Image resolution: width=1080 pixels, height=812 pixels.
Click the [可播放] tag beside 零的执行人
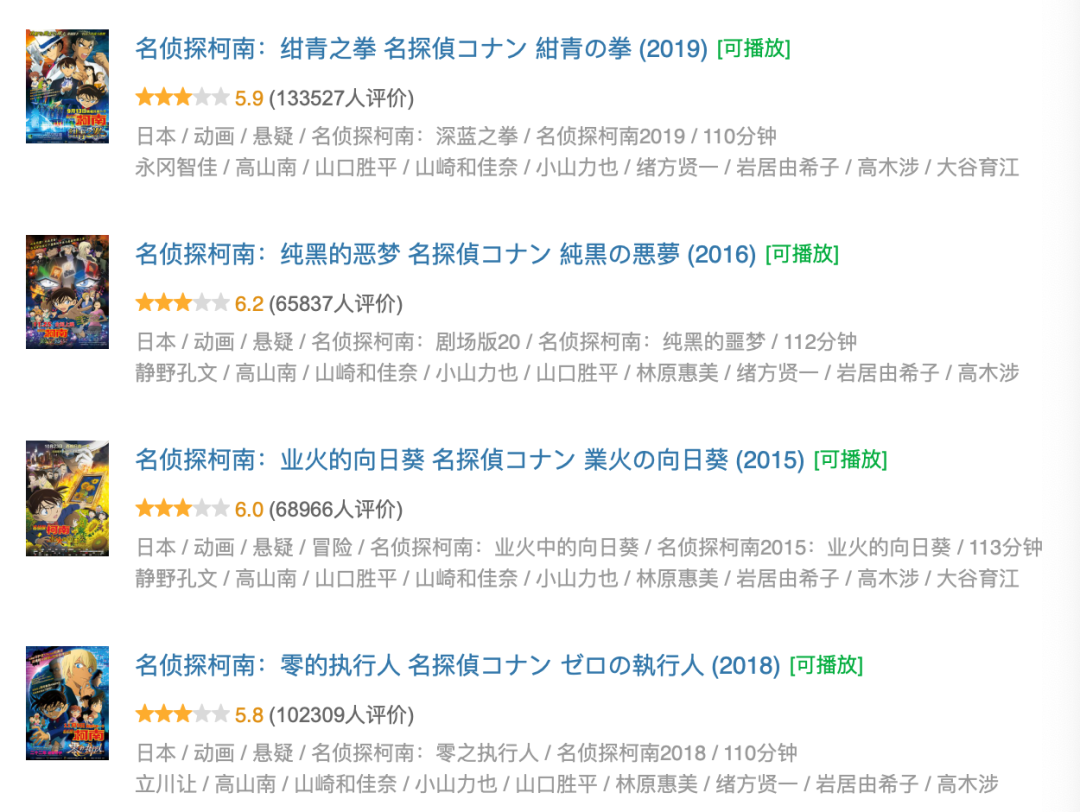(826, 666)
